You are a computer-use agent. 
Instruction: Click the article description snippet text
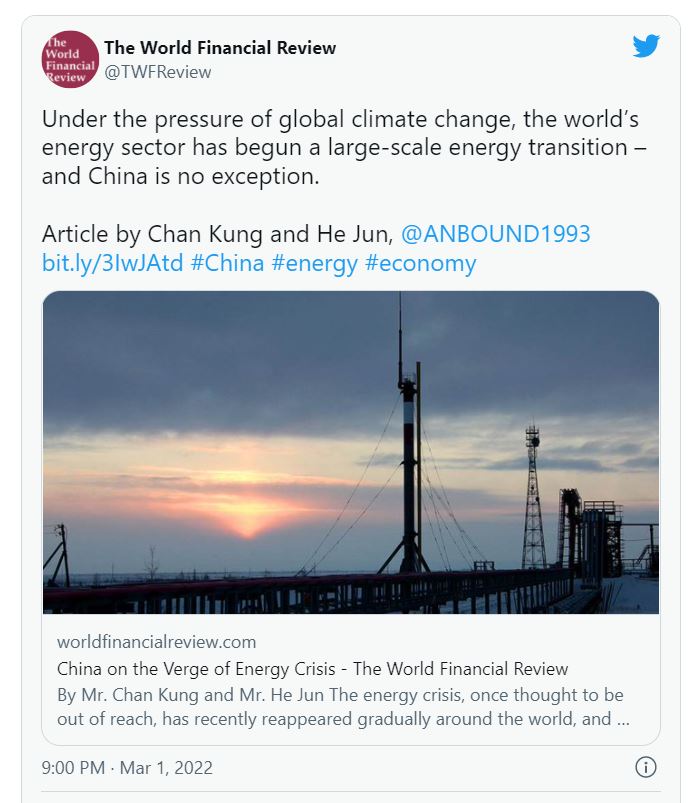coord(343,707)
